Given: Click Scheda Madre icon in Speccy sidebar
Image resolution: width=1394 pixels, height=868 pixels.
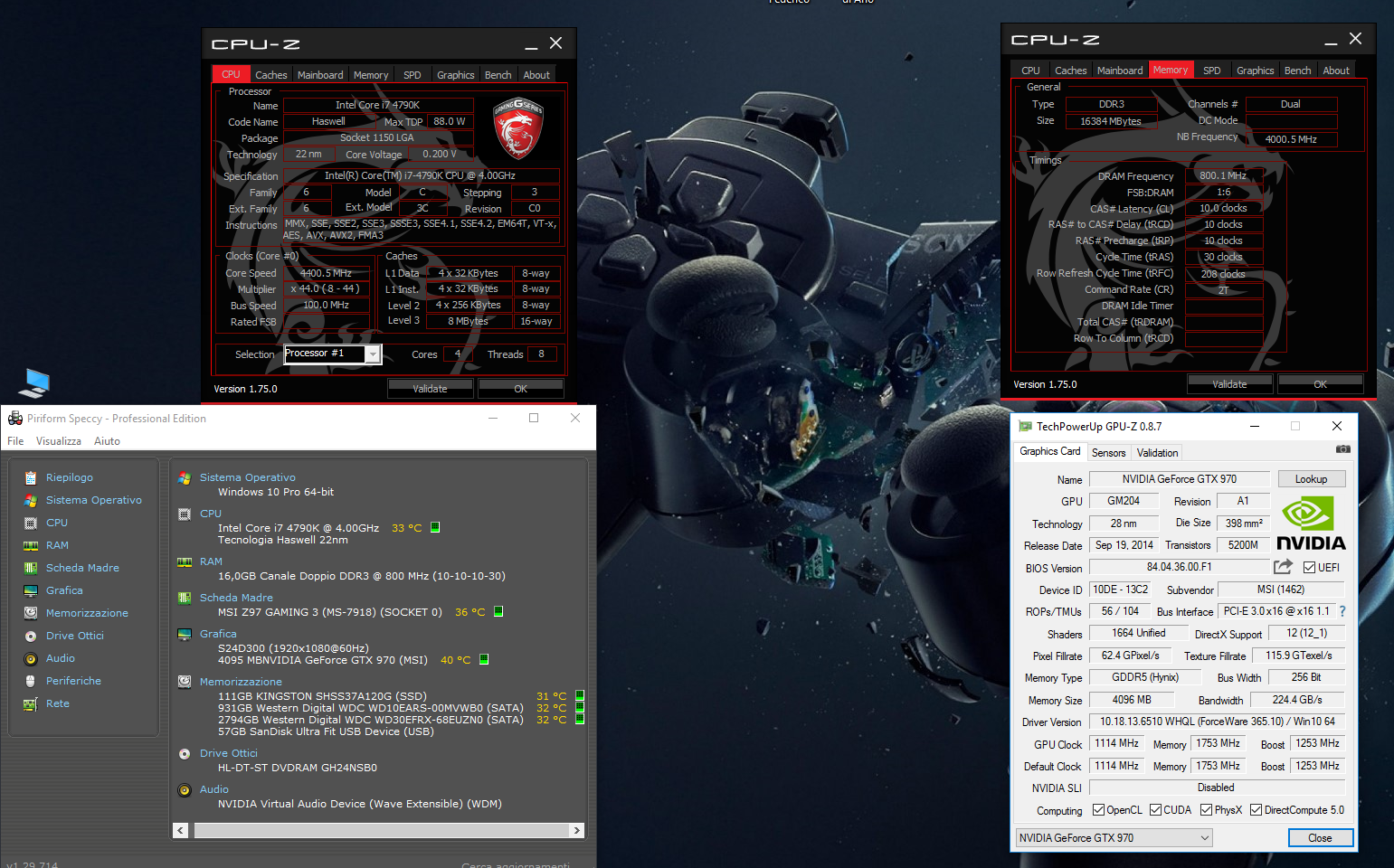Looking at the screenshot, I should coord(31,568).
